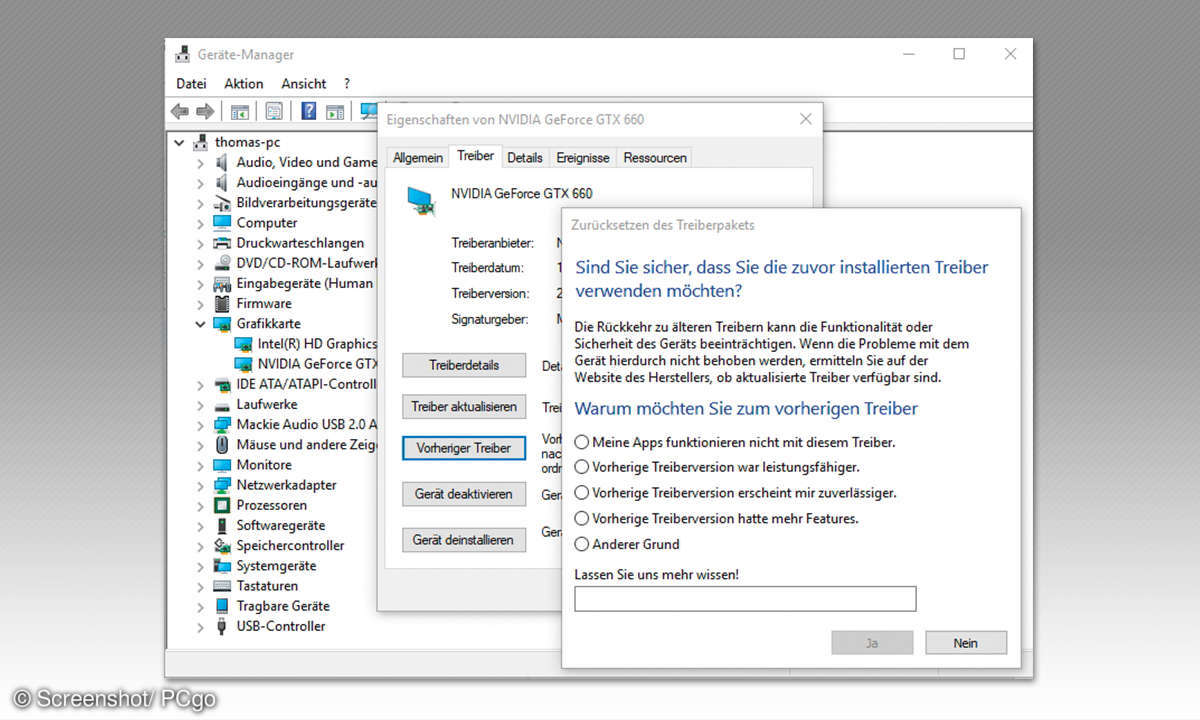Click the NVIDIA GeForce device icon in tree
This screenshot has height=720, width=1200.
[243, 364]
